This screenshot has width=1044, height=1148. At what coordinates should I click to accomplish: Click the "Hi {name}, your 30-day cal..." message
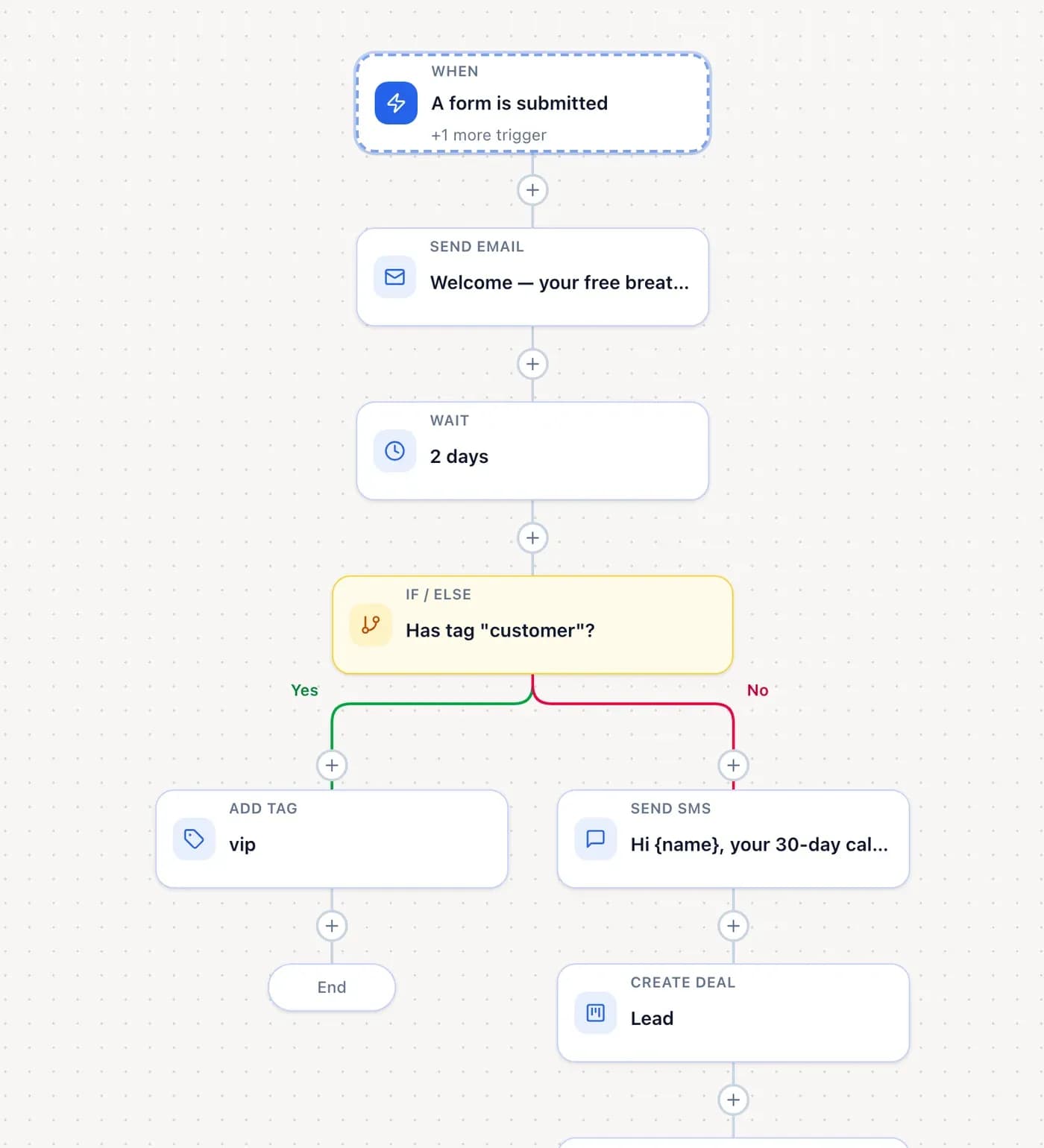click(x=759, y=845)
